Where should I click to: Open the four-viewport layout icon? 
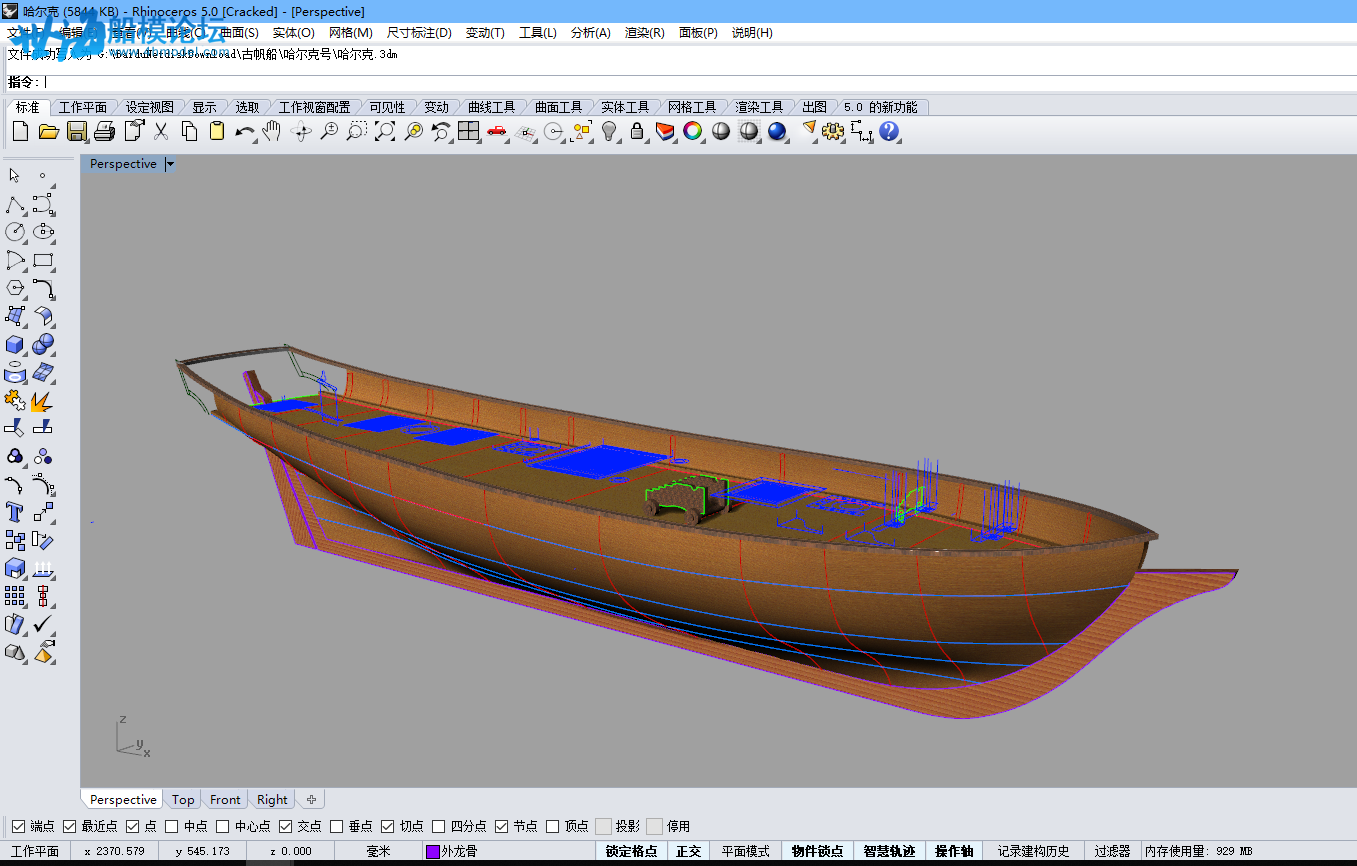469,131
